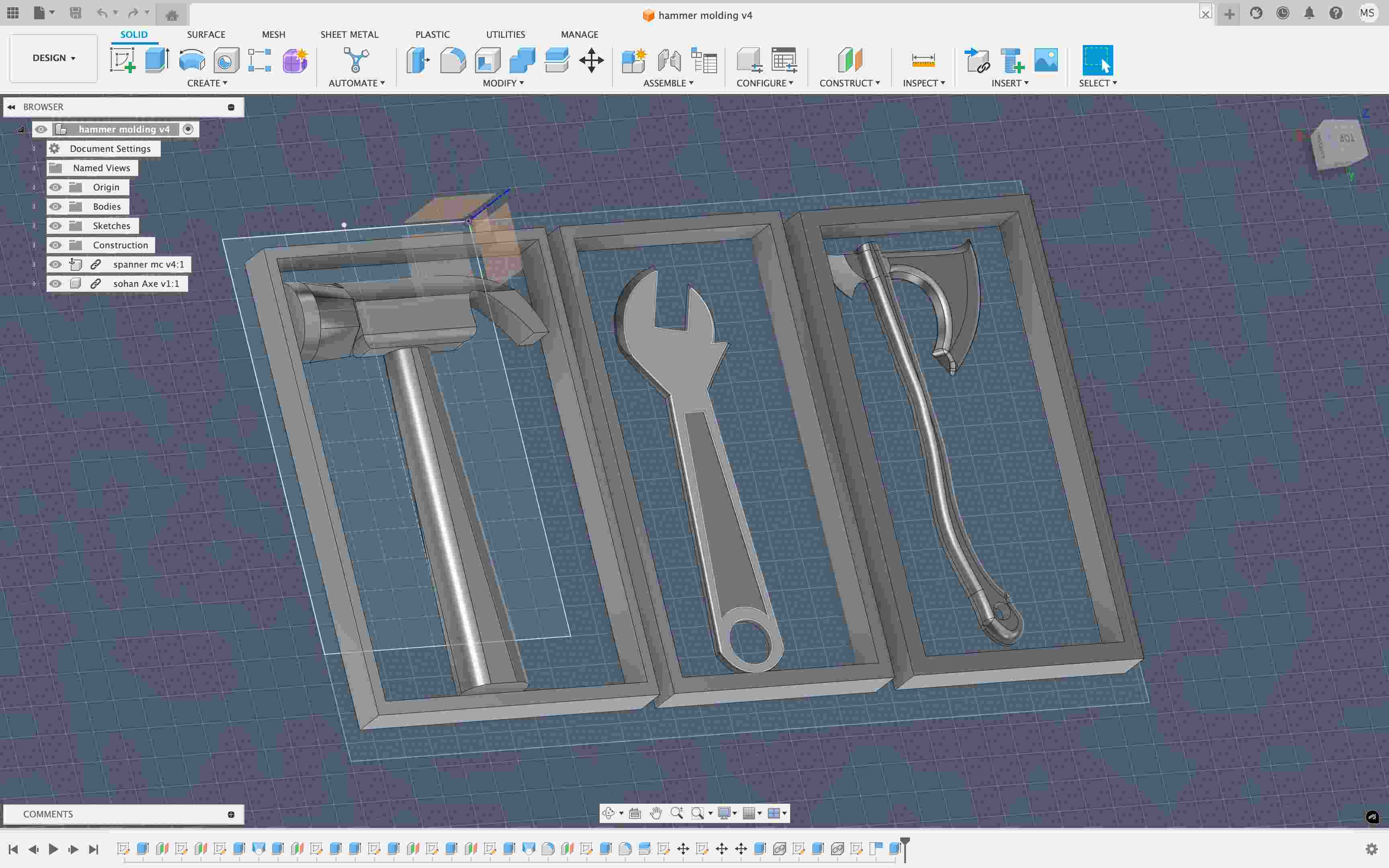Click the Insert Canvas image icon
The image size is (1389, 868).
(1046, 60)
